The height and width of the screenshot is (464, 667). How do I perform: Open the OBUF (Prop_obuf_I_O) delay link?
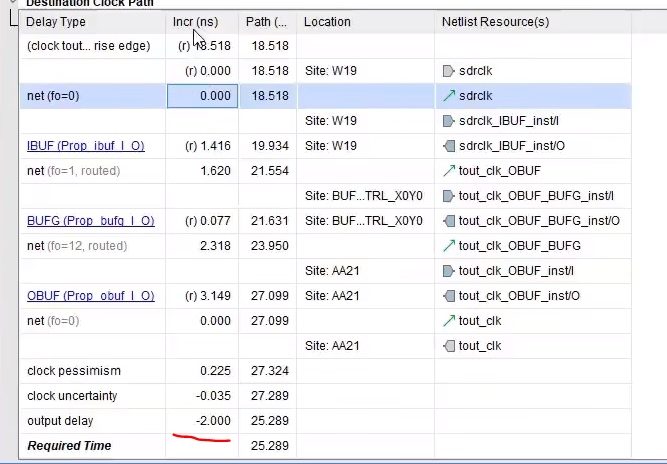click(x=91, y=296)
